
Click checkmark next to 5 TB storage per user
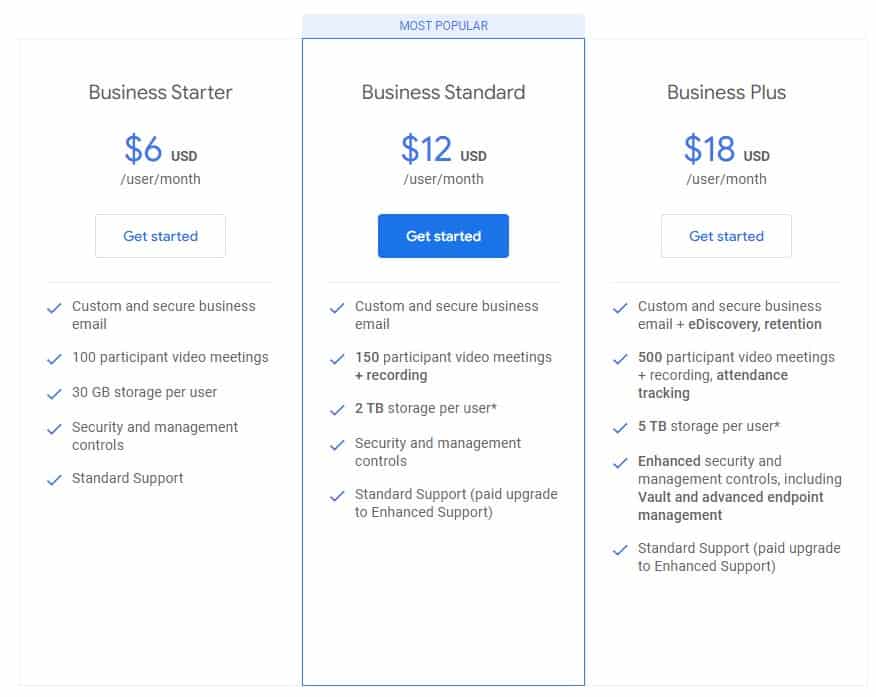pyautogui.click(x=620, y=428)
